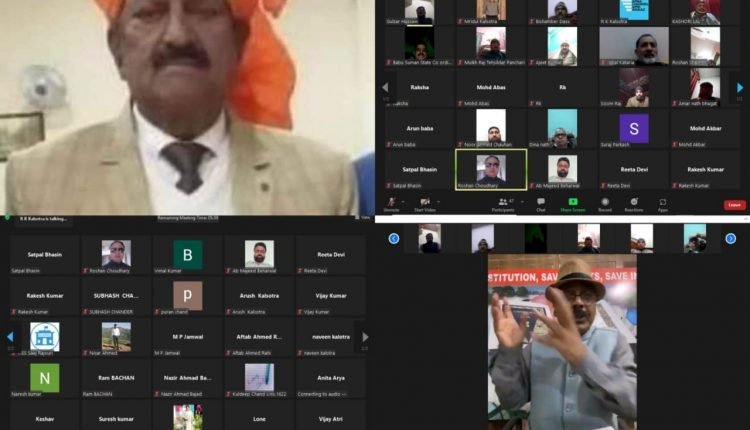This screenshot has height=430, width=750.
Task: Go to previous page in Vimal Kumar gallery
Action: coord(10,337)
